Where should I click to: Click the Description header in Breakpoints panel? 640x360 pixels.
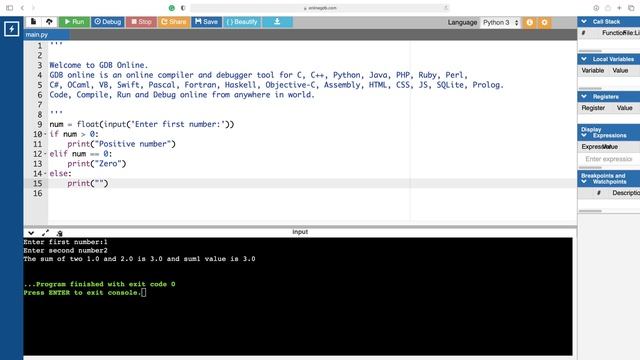pyautogui.click(x=626, y=193)
